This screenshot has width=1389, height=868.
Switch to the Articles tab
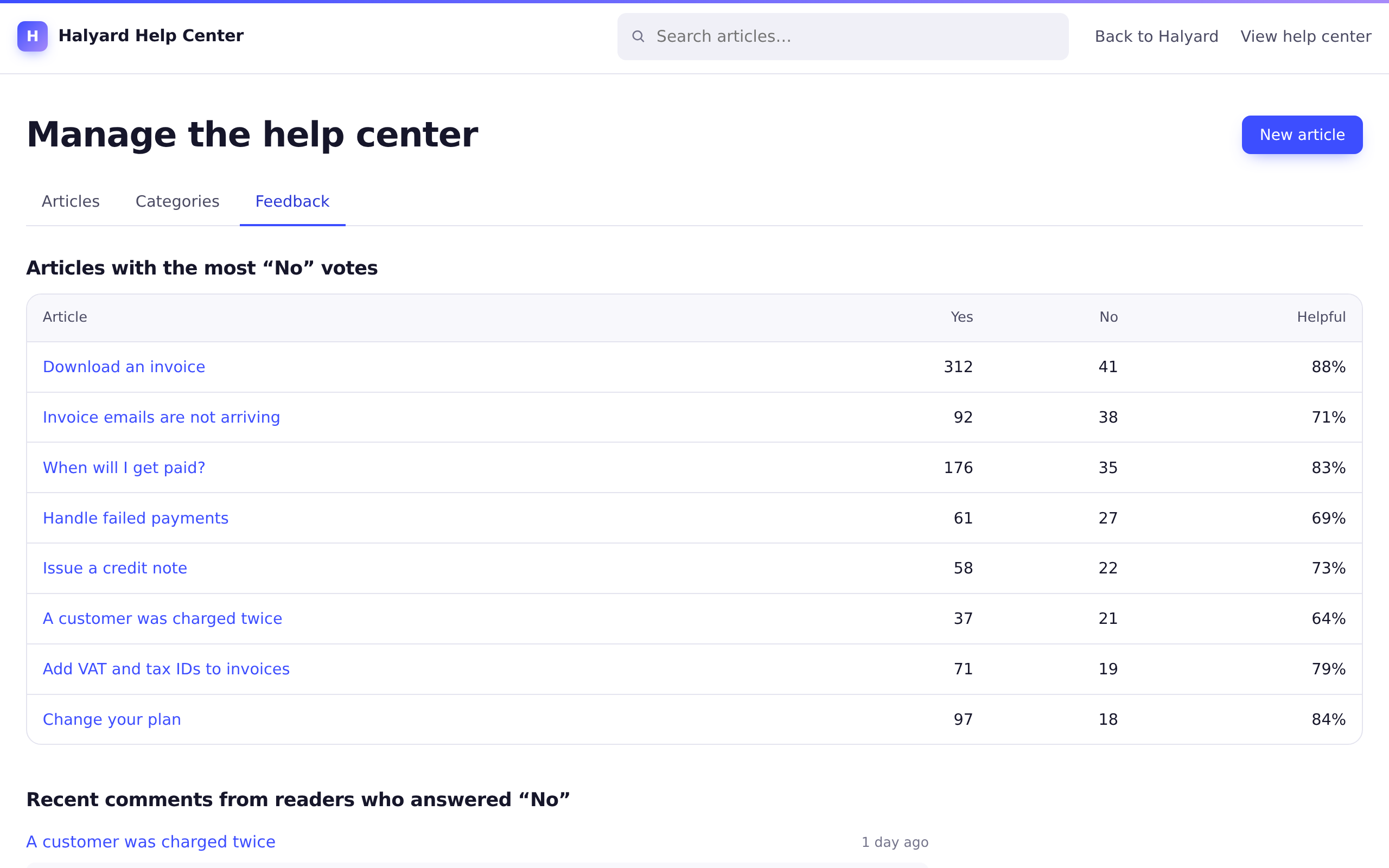point(71,201)
